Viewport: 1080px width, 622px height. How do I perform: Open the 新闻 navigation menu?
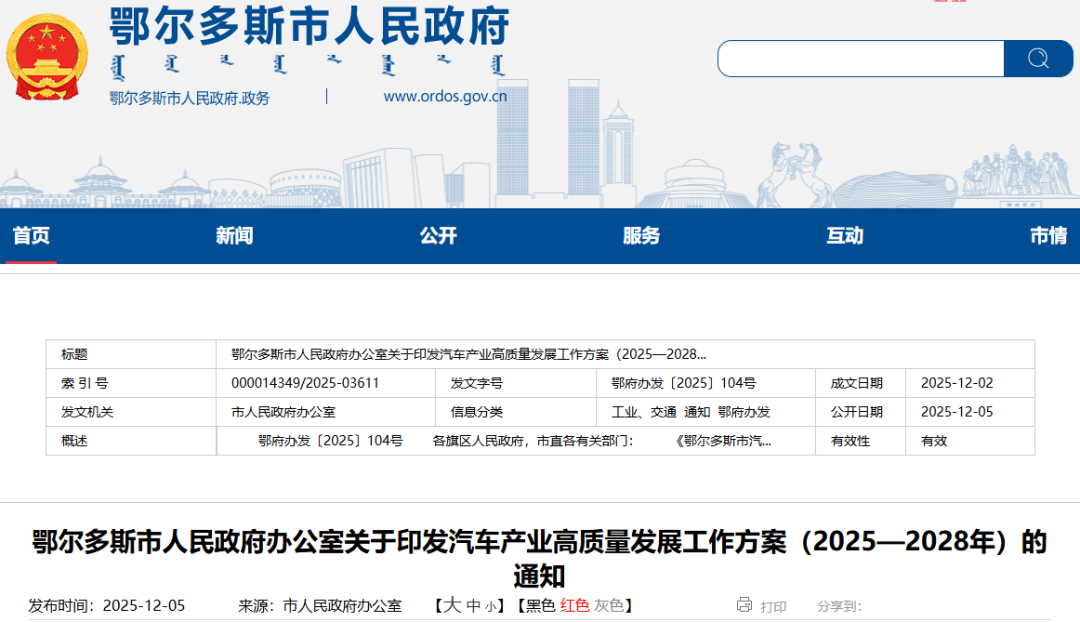(235, 236)
